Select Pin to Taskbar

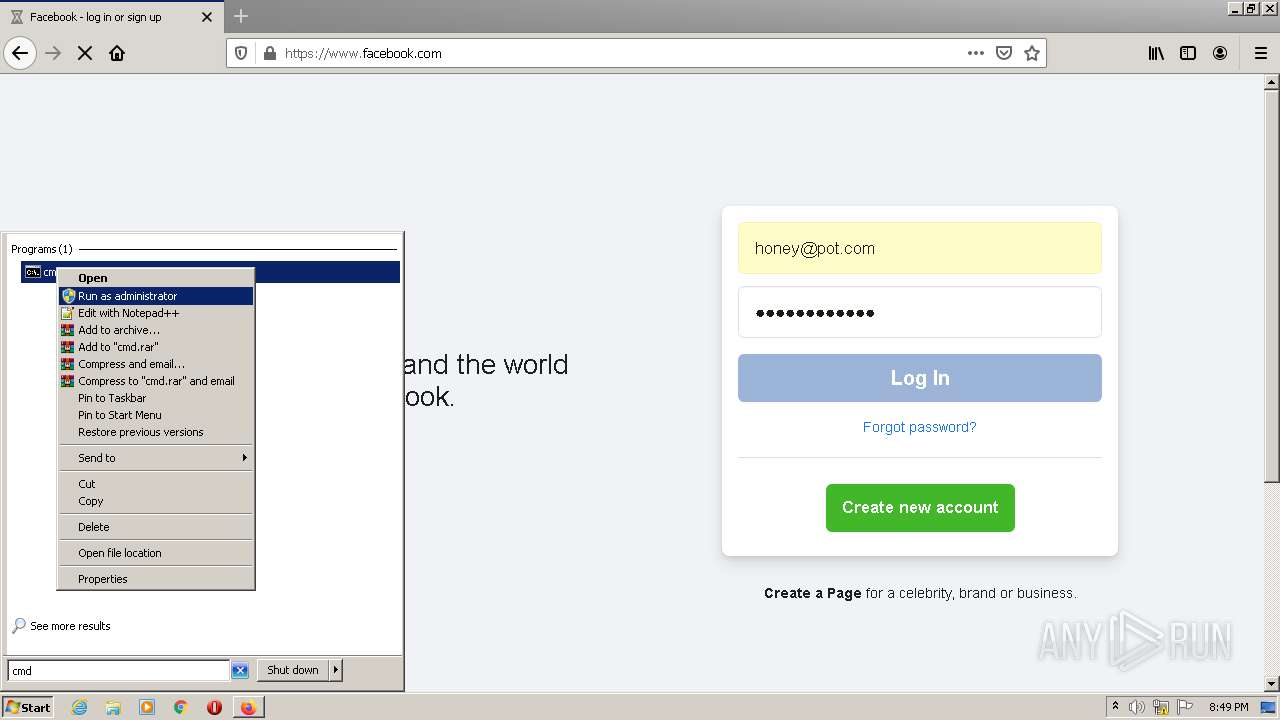click(155, 398)
